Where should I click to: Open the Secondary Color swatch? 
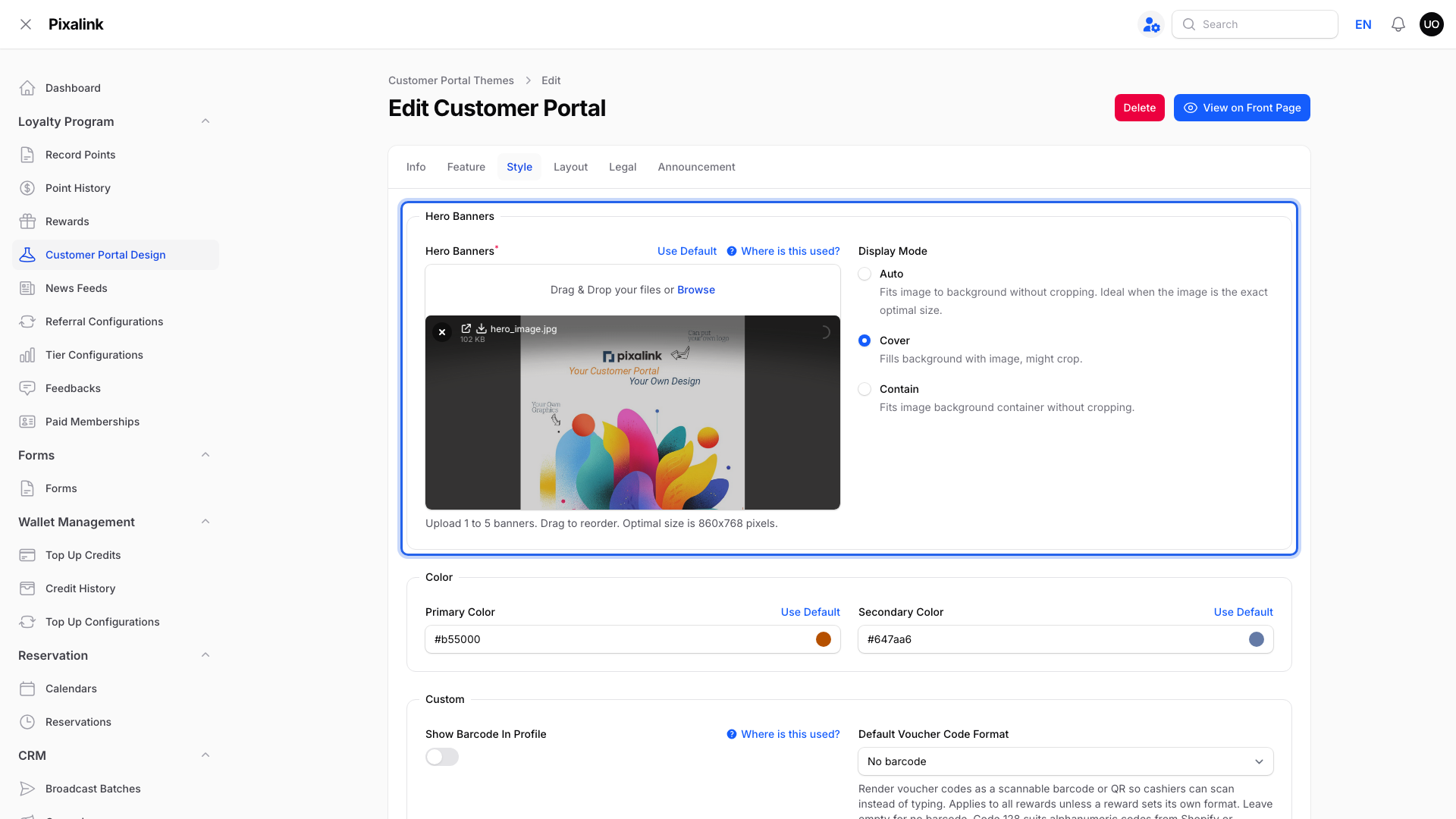pyautogui.click(x=1257, y=639)
